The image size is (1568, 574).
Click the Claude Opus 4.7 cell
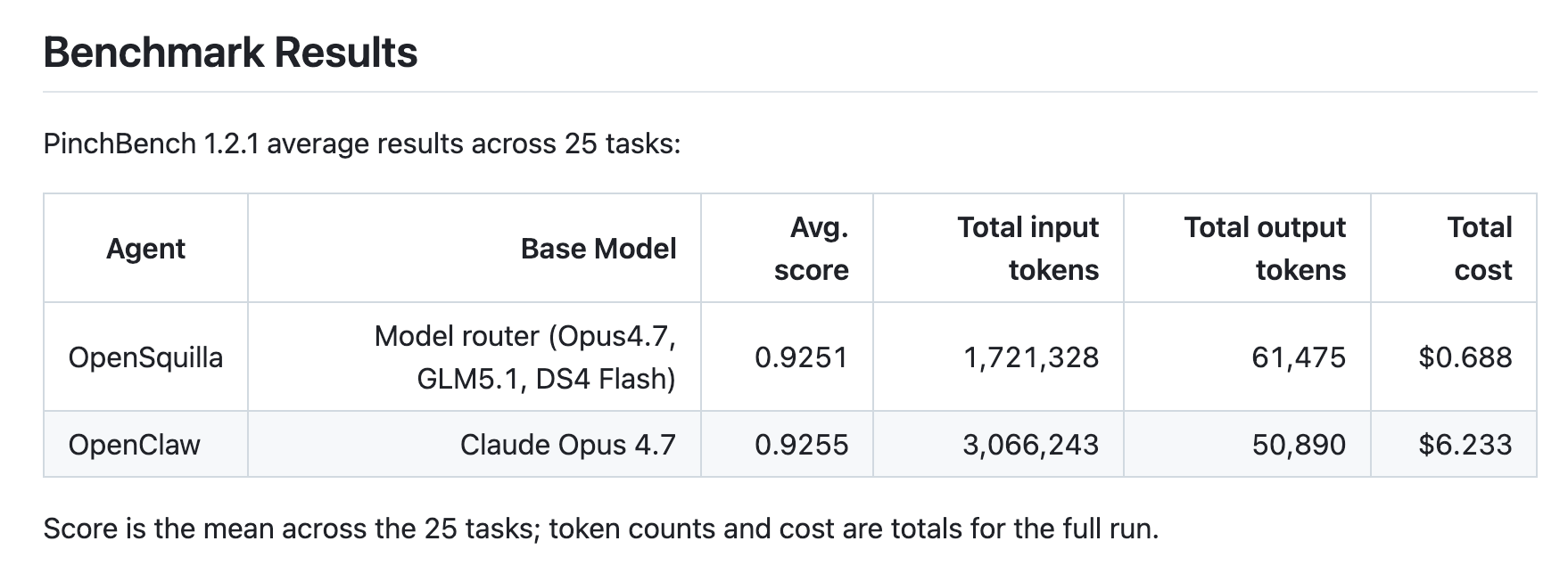[x=568, y=445]
